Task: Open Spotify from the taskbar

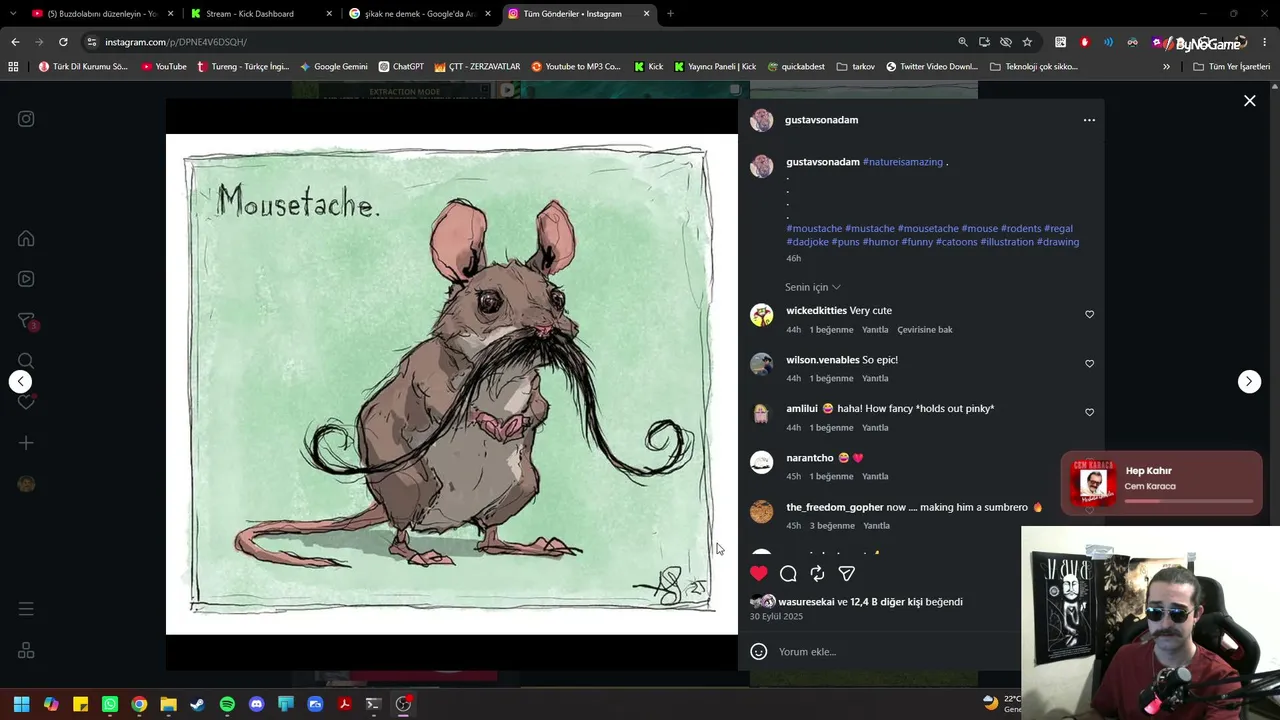Action: 227,704
